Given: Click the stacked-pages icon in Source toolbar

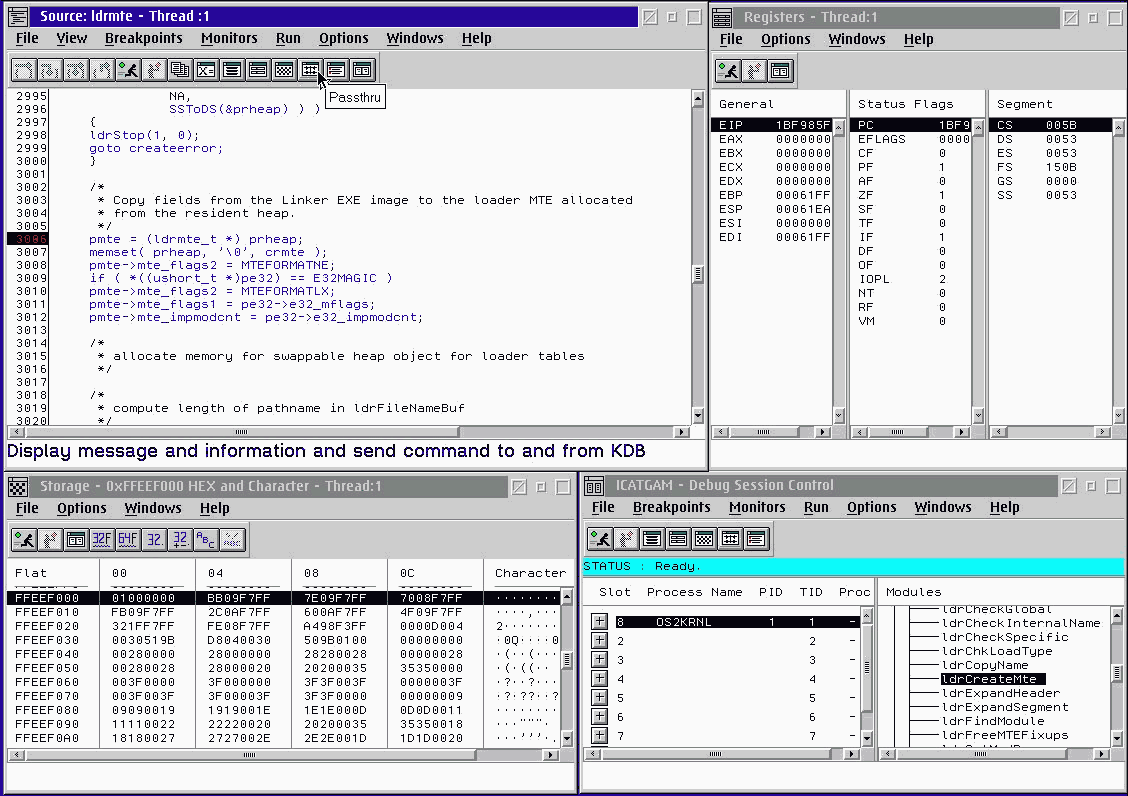Looking at the screenshot, I should coord(180,70).
